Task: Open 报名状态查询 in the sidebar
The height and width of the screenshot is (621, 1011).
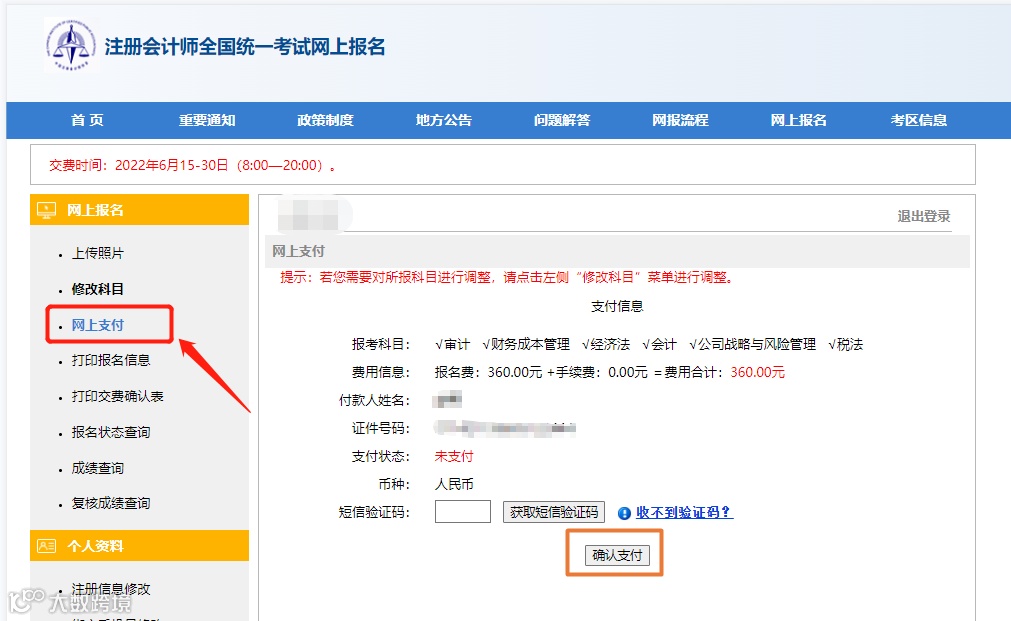Action: click(111, 432)
